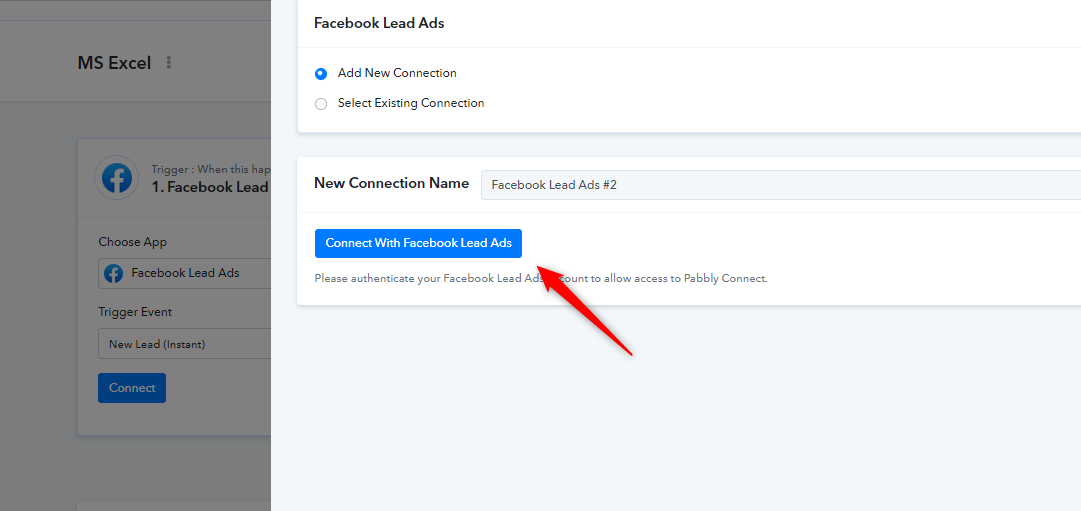Select the Add New Connection radio button
This screenshot has width=1081, height=511.
click(321, 74)
